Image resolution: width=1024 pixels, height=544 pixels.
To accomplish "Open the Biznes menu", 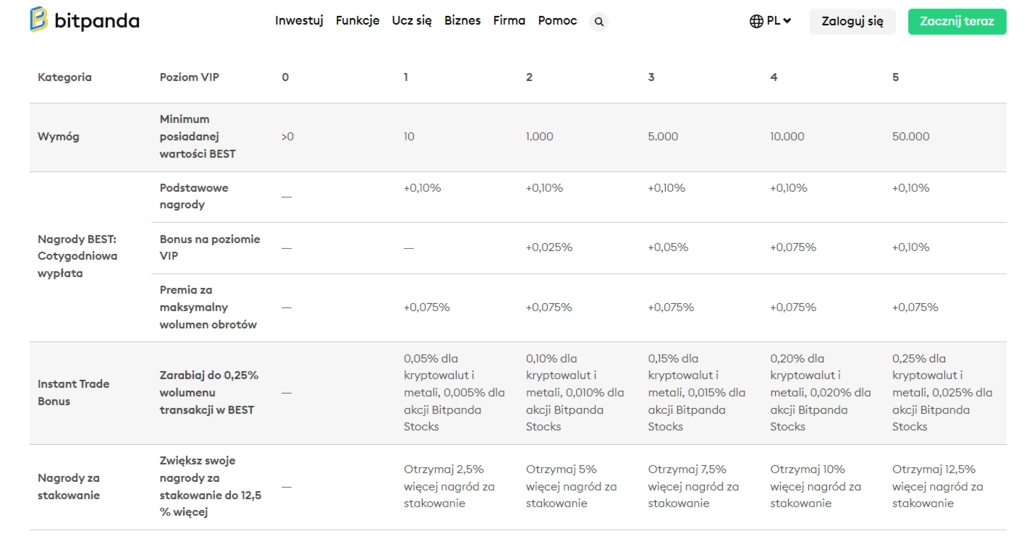I will point(462,21).
